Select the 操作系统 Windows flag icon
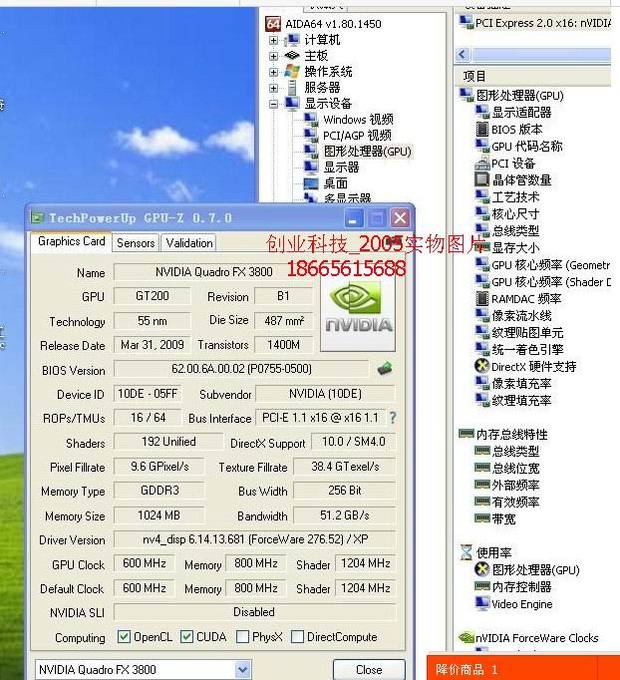Screen dimensions: 620x680 click(292, 72)
